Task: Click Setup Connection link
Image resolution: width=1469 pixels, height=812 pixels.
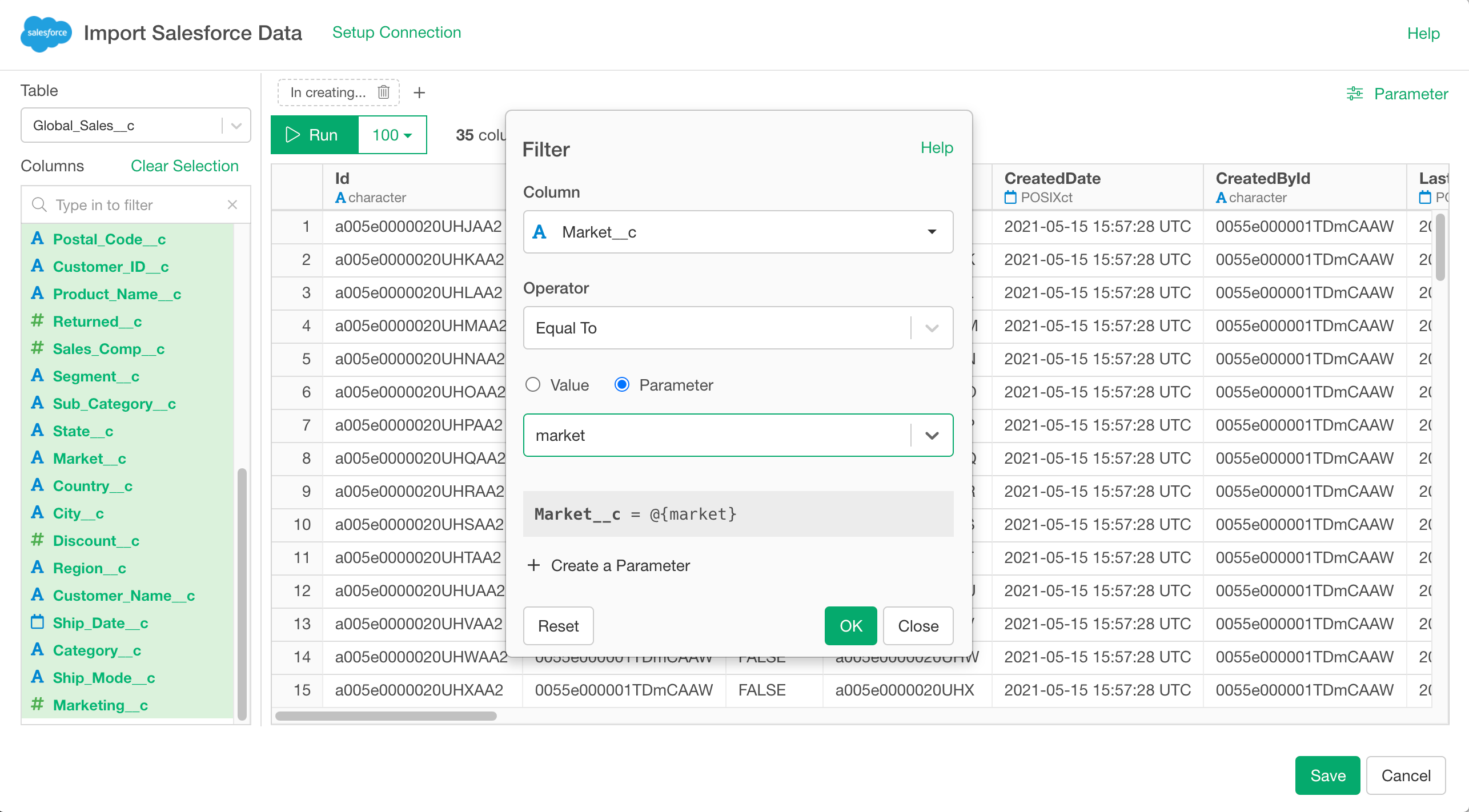Action: pyautogui.click(x=396, y=33)
